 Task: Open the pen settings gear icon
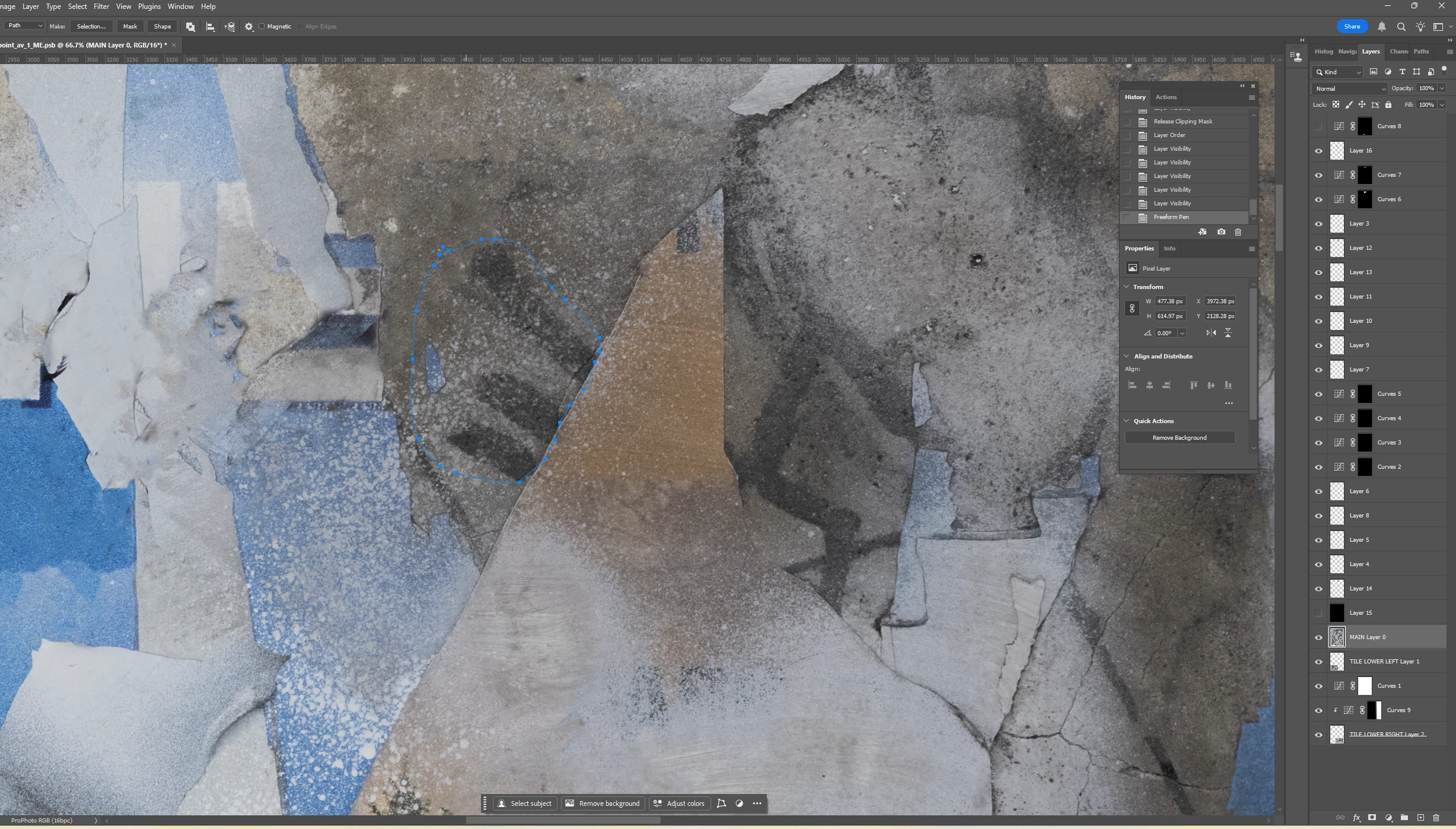[x=249, y=27]
